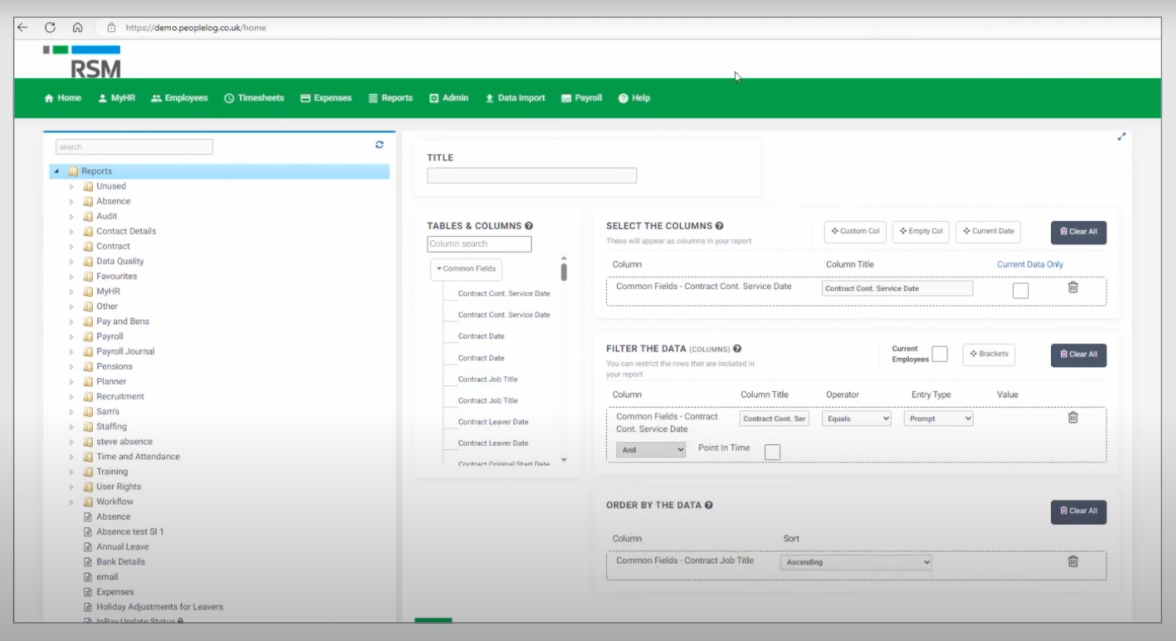1176x641 pixels.
Task: Open the Filter The Data help icon
Action: pyautogui.click(x=737, y=349)
